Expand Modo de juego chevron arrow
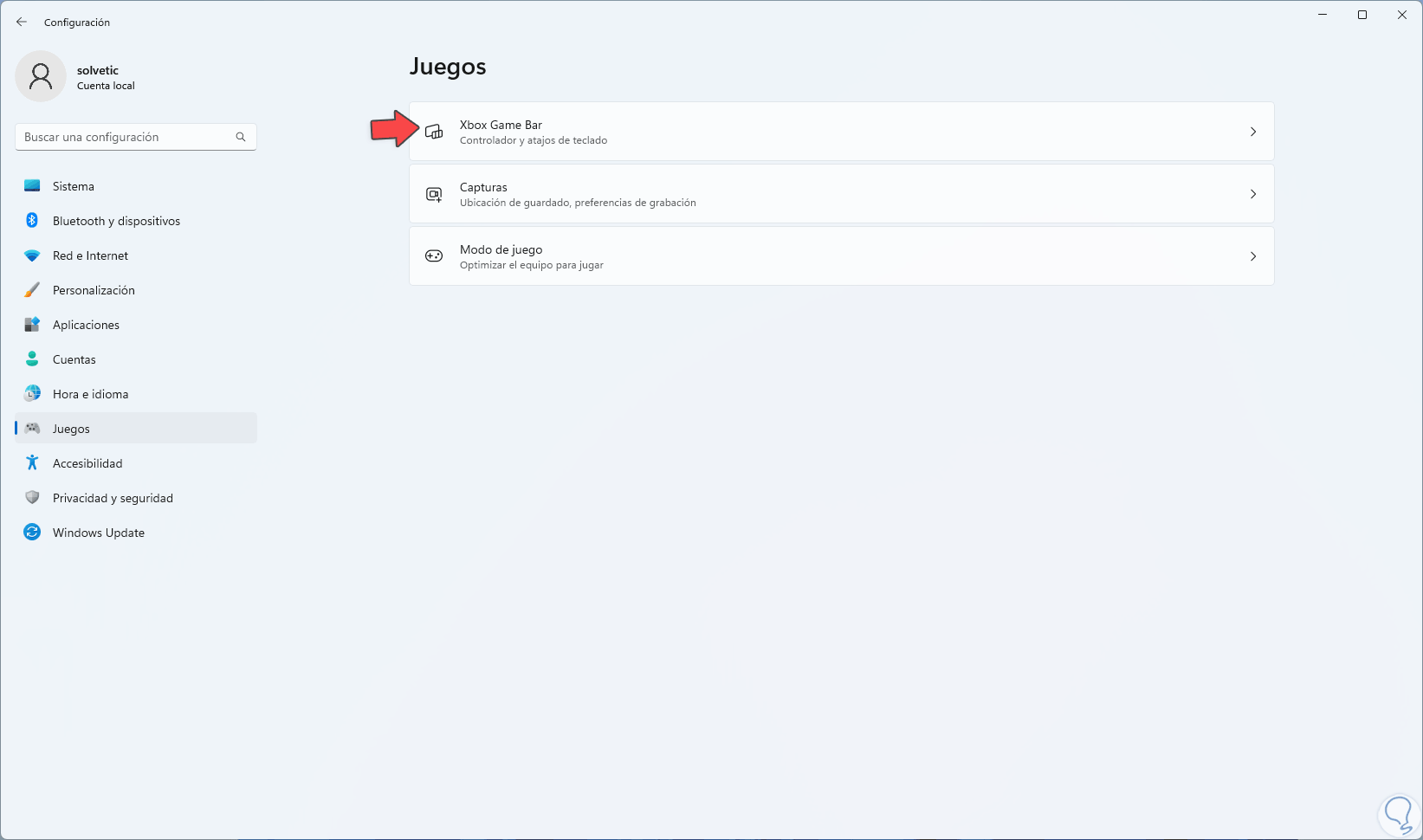The width and height of the screenshot is (1423, 840). tap(1252, 256)
